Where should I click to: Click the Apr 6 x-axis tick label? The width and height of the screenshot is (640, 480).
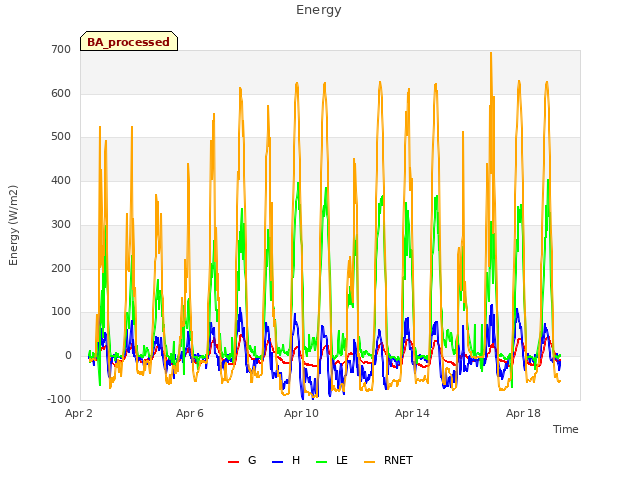tap(190, 413)
